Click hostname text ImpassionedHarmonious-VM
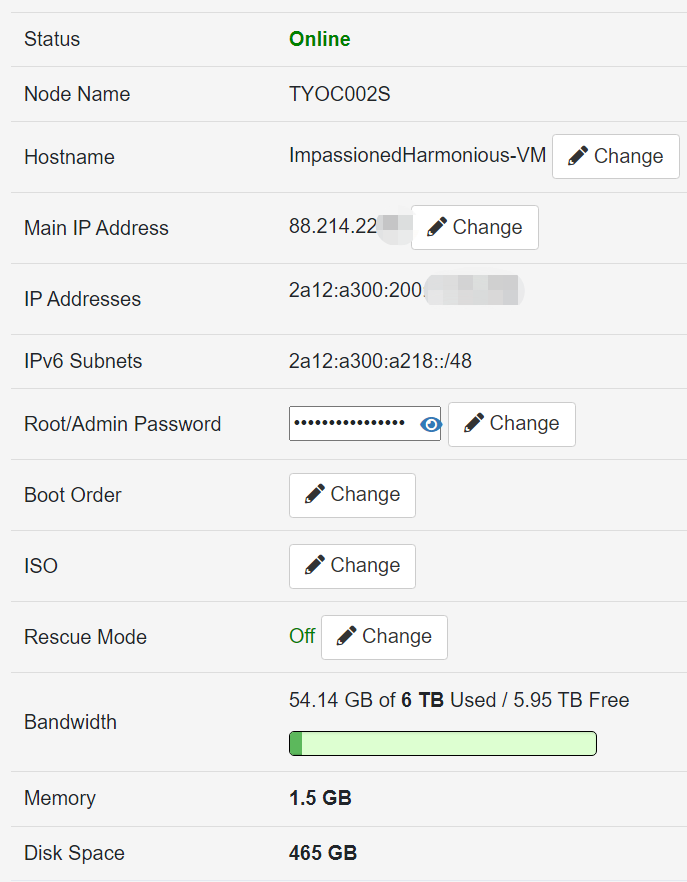687x882 pixels. coord(417,156)
